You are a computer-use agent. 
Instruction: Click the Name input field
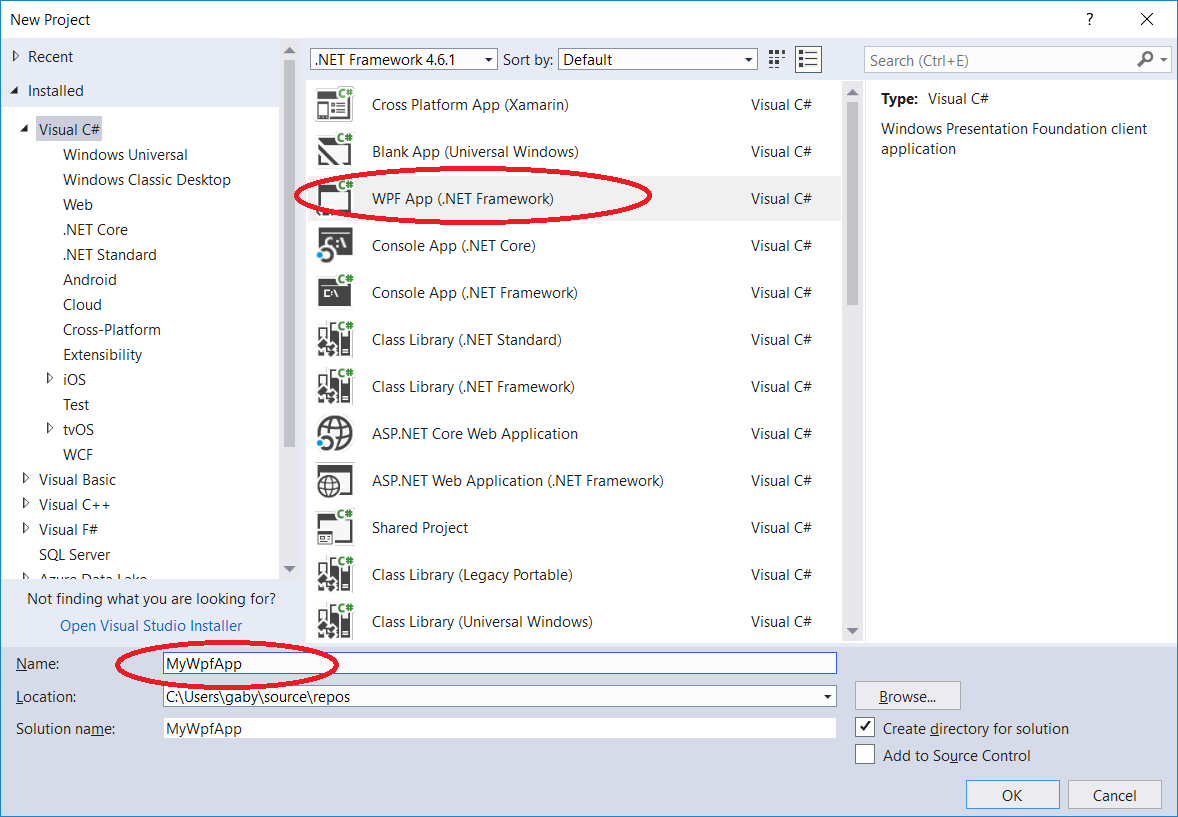(500, 663)
